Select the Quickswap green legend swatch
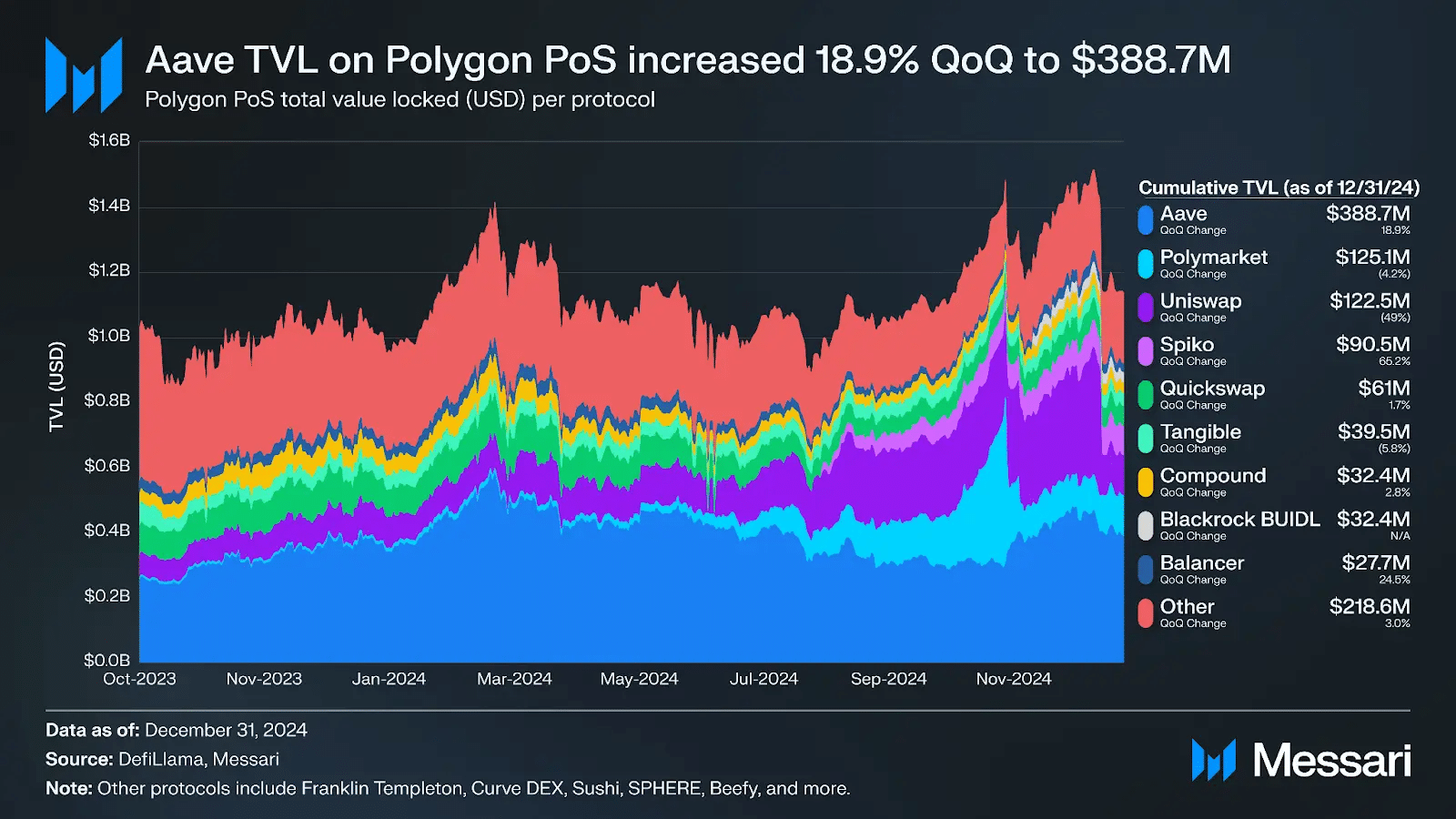The width and height of the screenshot is (1456, 819). [x=1146, y=395]
